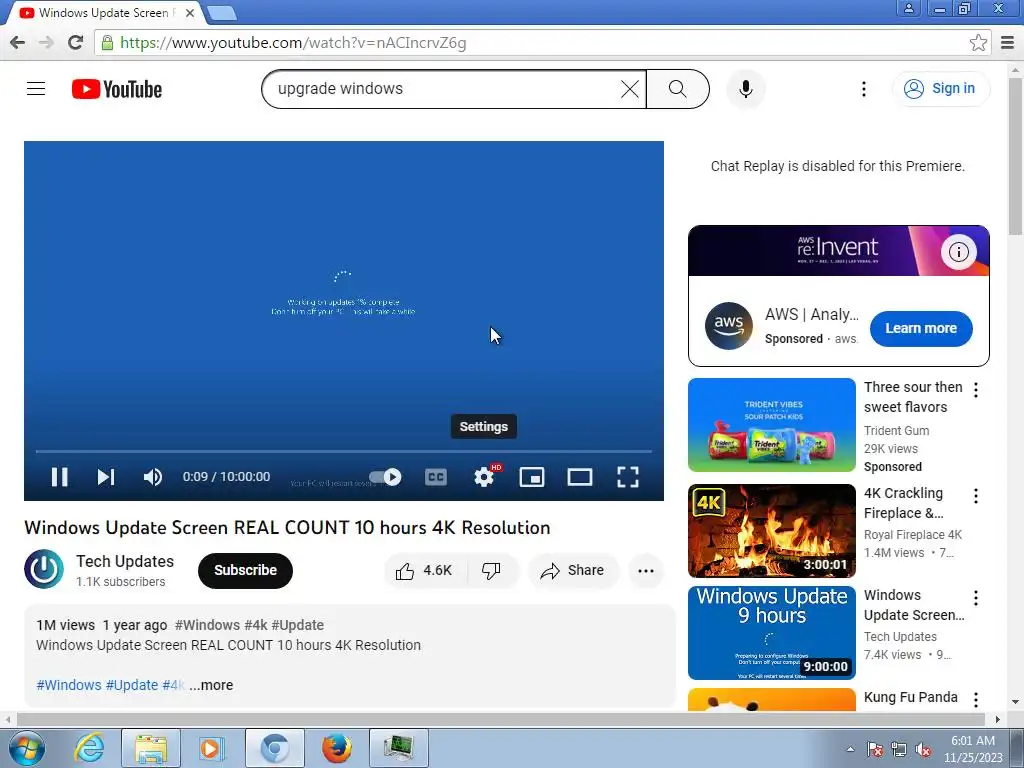Go back in browser history
This screenshot has height=768, width=1024.
(18, 43)
